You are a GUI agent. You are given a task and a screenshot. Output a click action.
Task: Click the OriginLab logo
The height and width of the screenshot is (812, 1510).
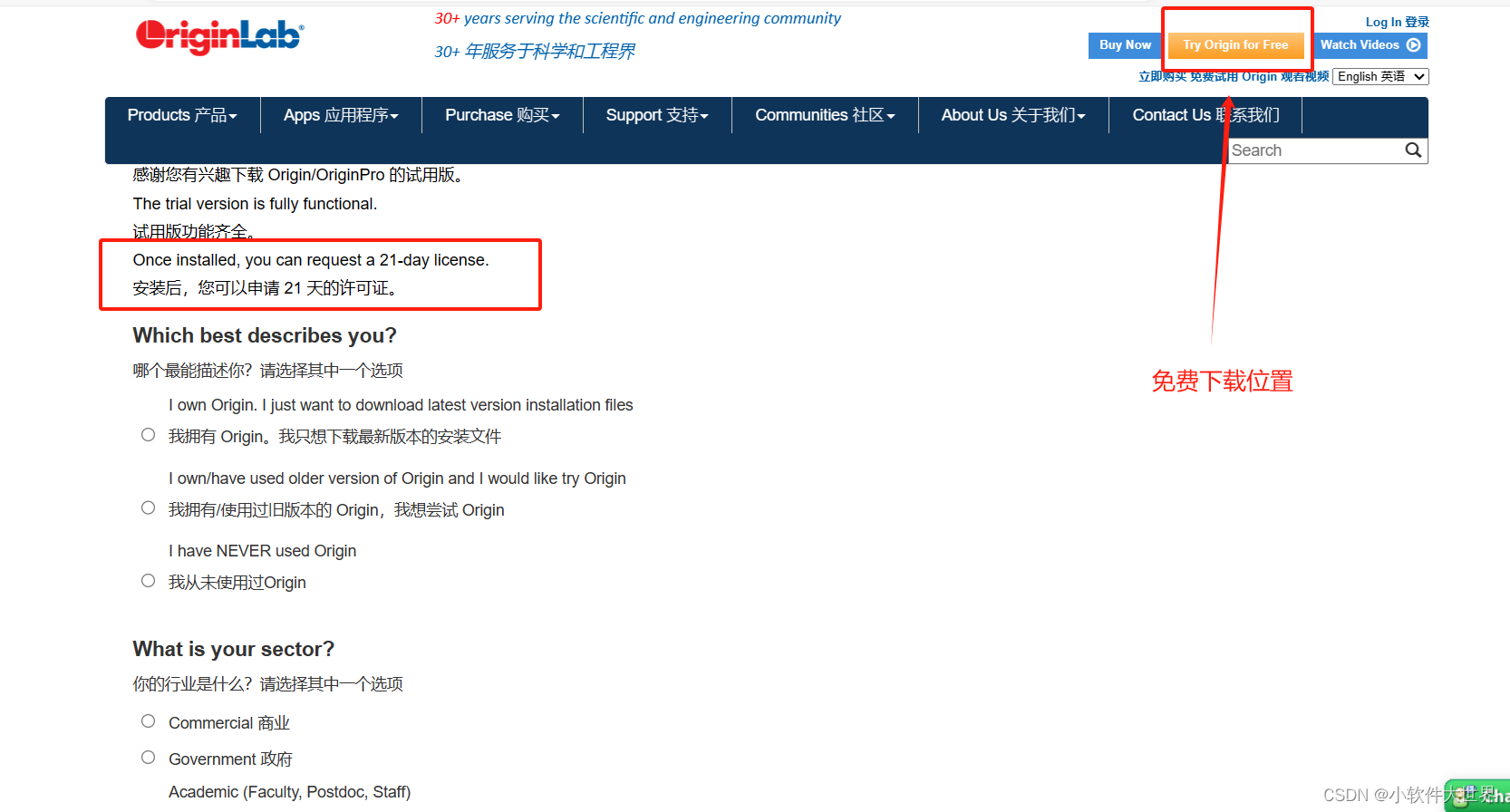tap(219, 36)
